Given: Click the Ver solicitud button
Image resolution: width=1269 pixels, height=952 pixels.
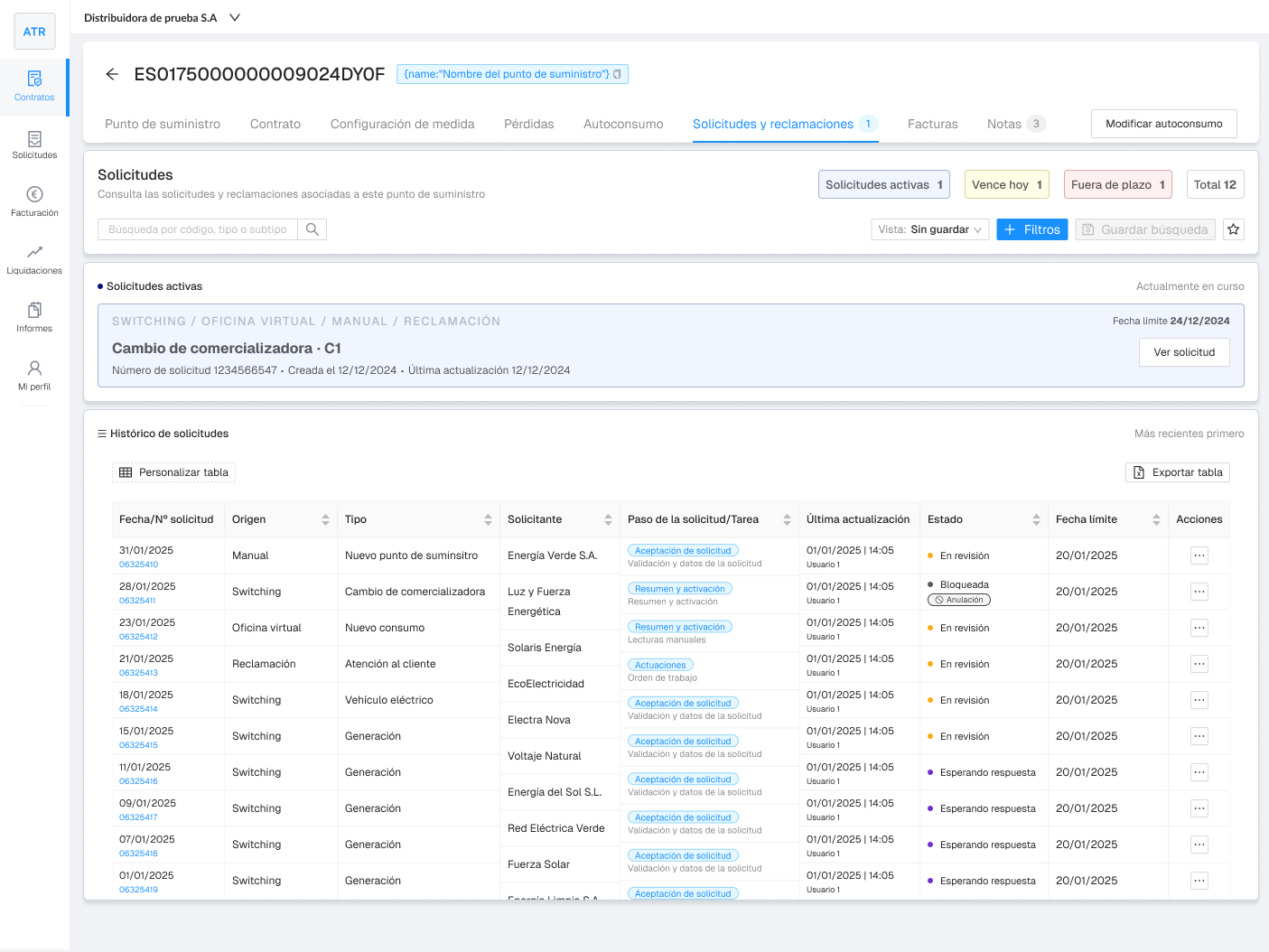Looking at the screenshot, I should 1183,352.
